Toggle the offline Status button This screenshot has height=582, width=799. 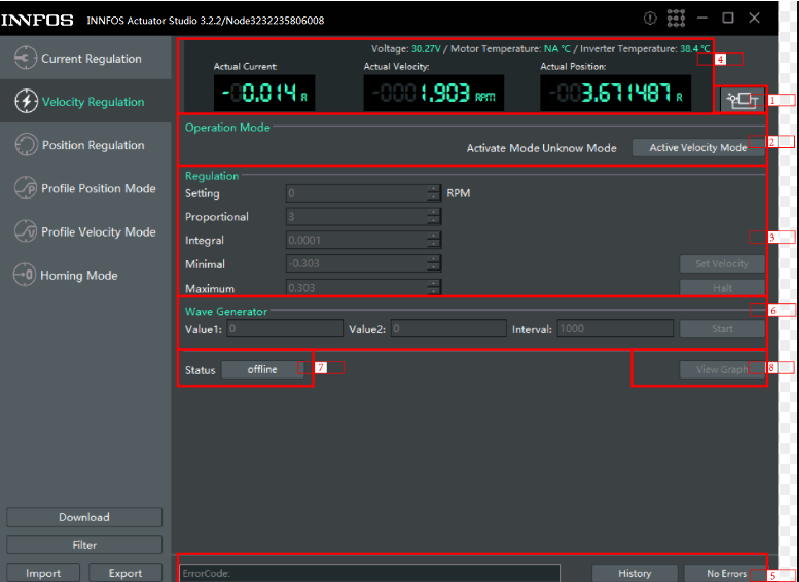click(262, 370)
